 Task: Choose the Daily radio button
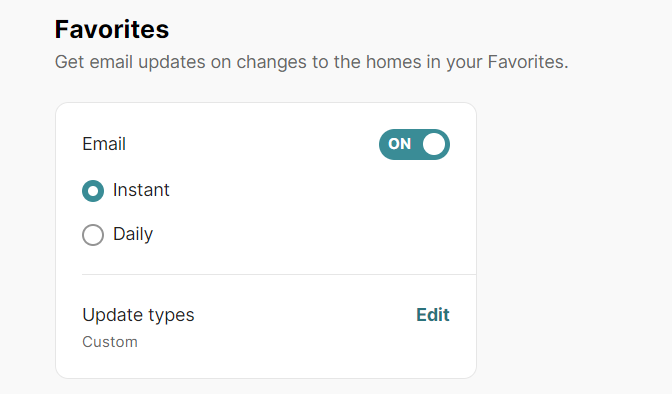93,235
